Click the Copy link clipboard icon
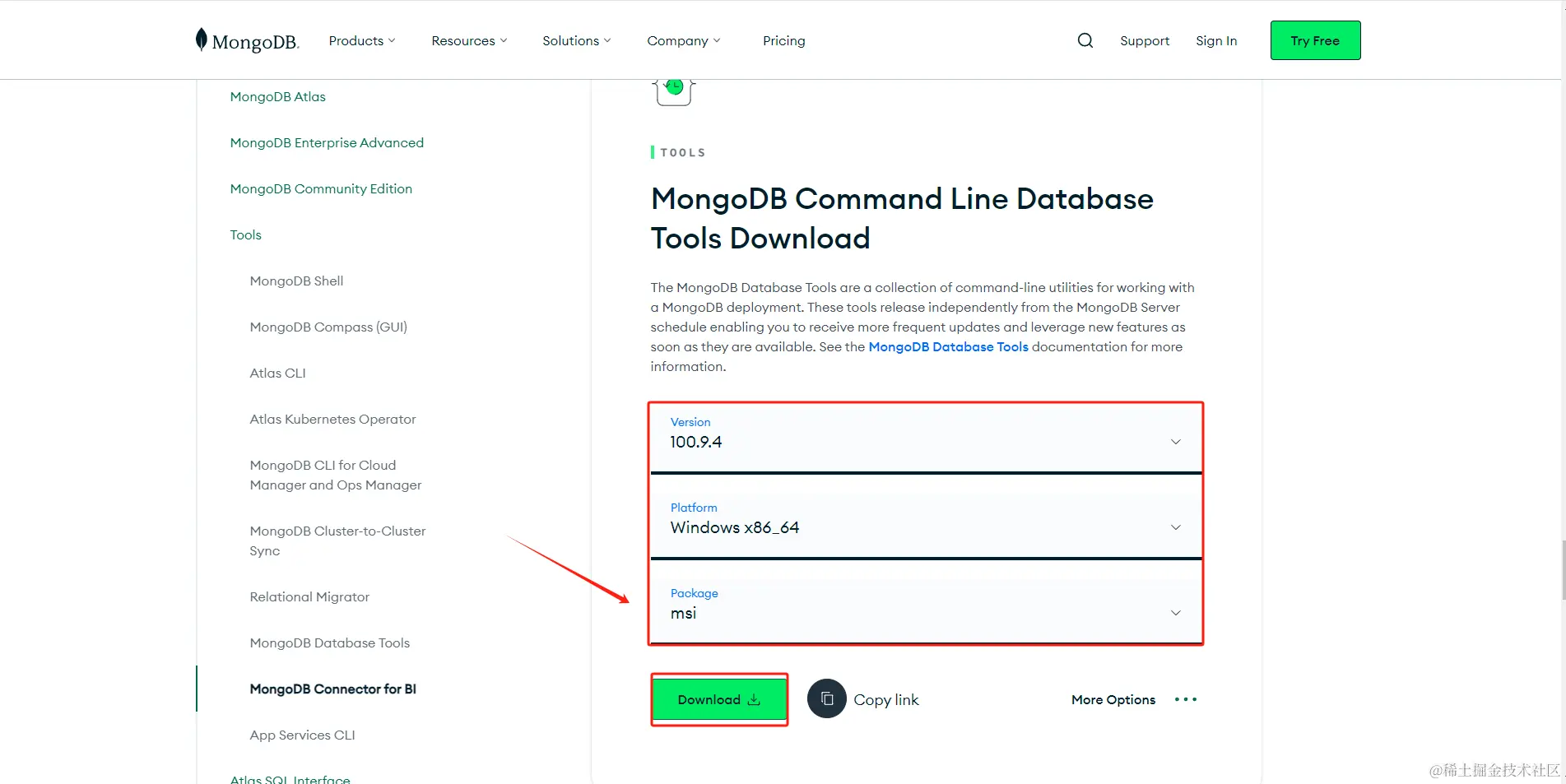 [x=826, y=698]
